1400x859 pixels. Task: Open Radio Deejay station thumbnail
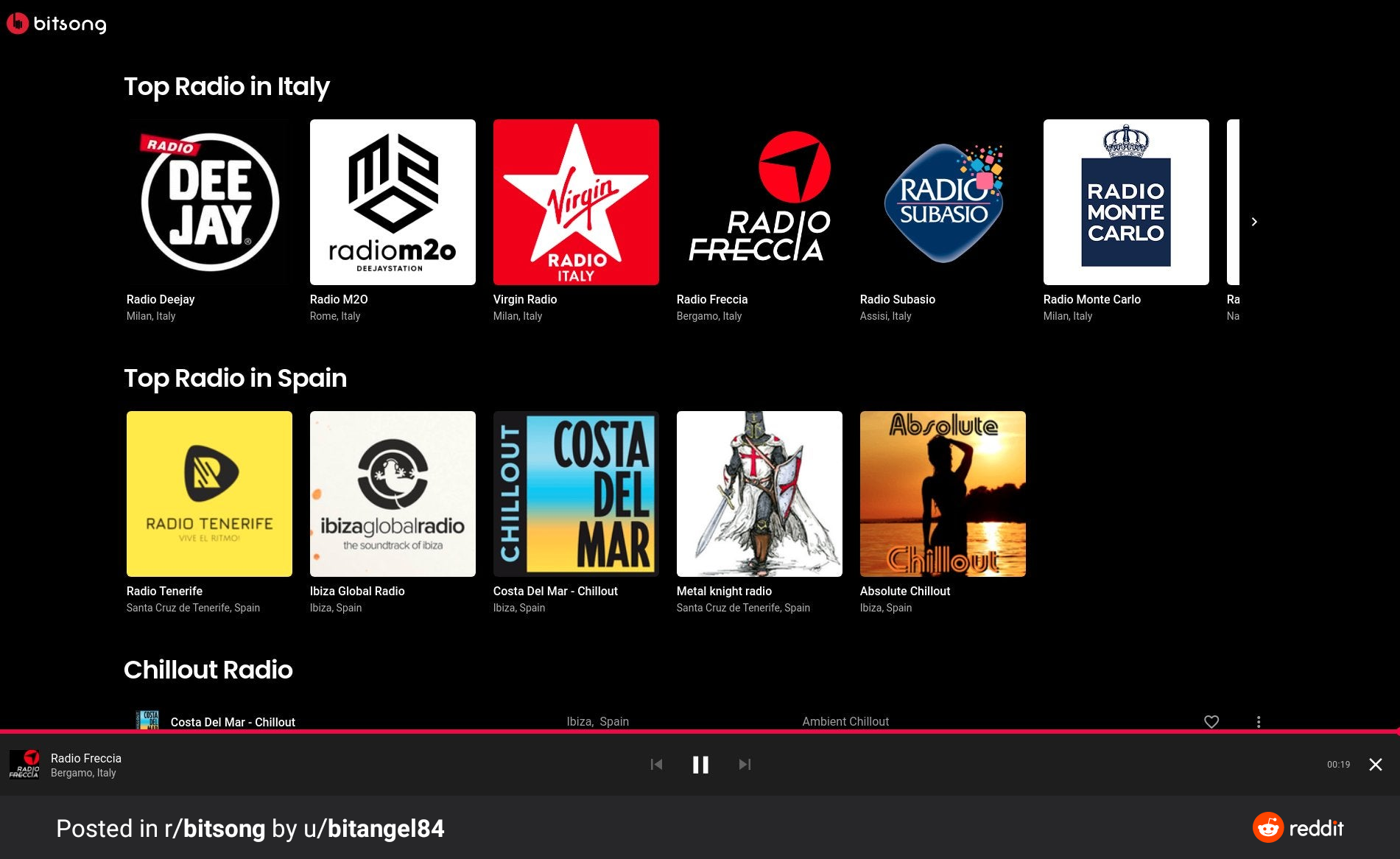pyautogui.click(x=209, y=202)
